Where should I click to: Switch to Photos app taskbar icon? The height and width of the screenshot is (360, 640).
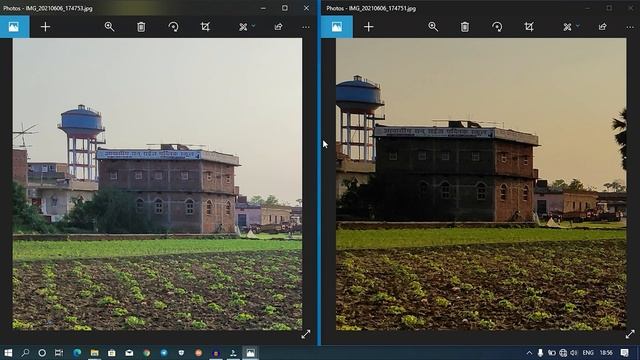tap(250, 353)
